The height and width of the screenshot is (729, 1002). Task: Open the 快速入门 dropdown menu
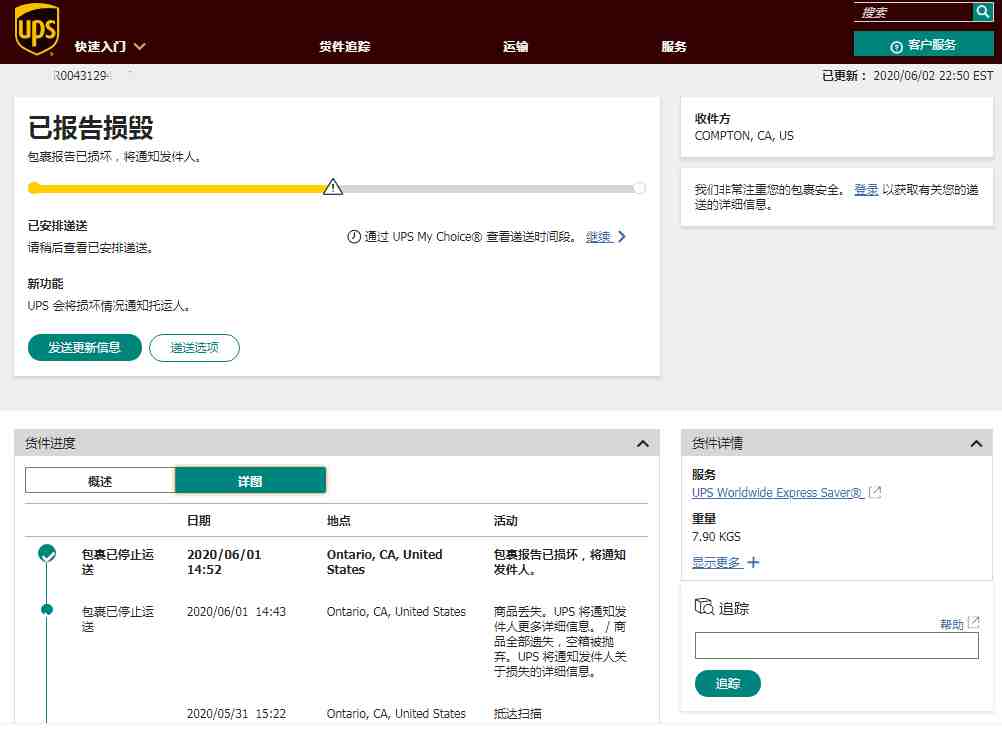110,46
